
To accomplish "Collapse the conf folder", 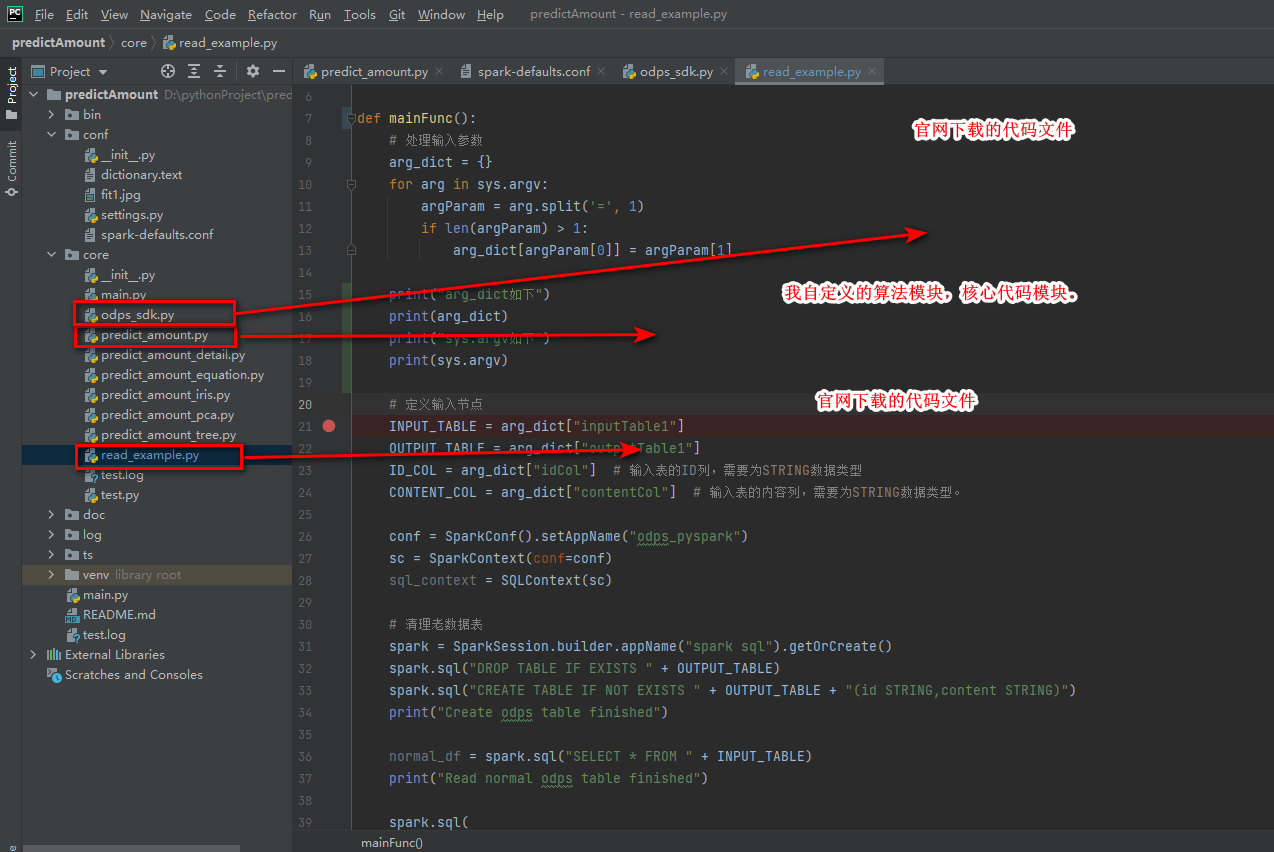I will tap(52, 135).
